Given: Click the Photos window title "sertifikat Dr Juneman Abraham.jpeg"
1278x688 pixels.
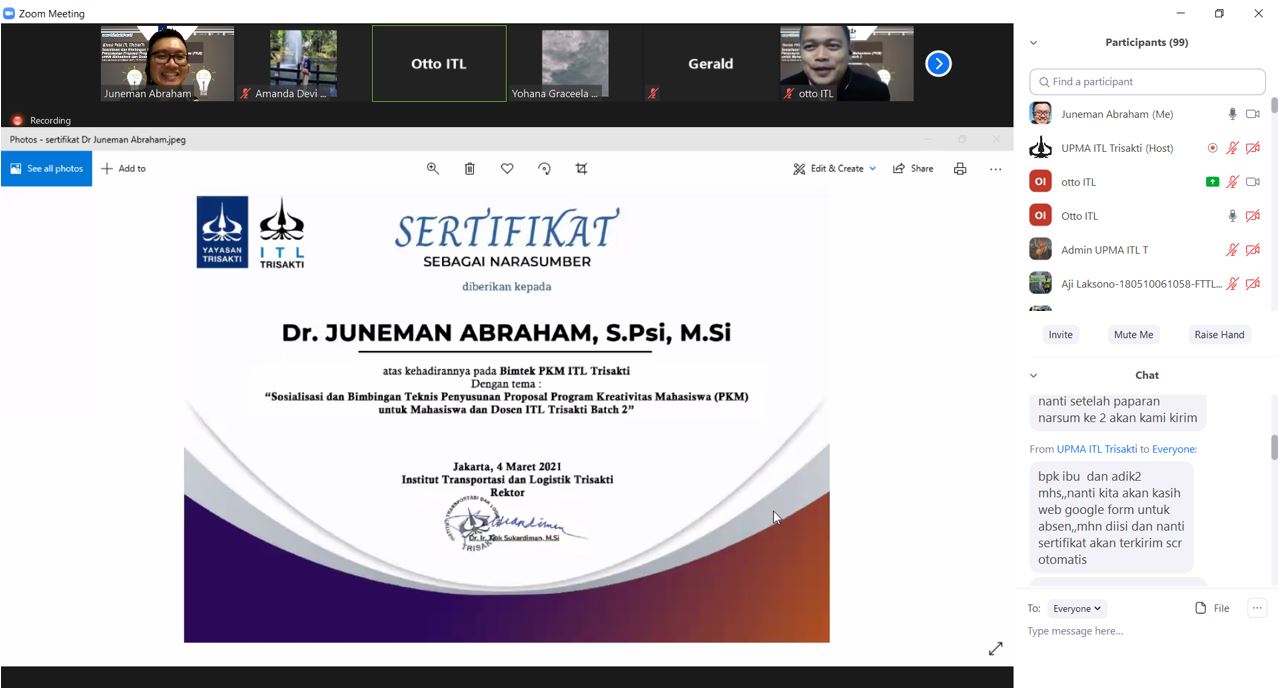Looking at the screenshot, I should point(98,140).
